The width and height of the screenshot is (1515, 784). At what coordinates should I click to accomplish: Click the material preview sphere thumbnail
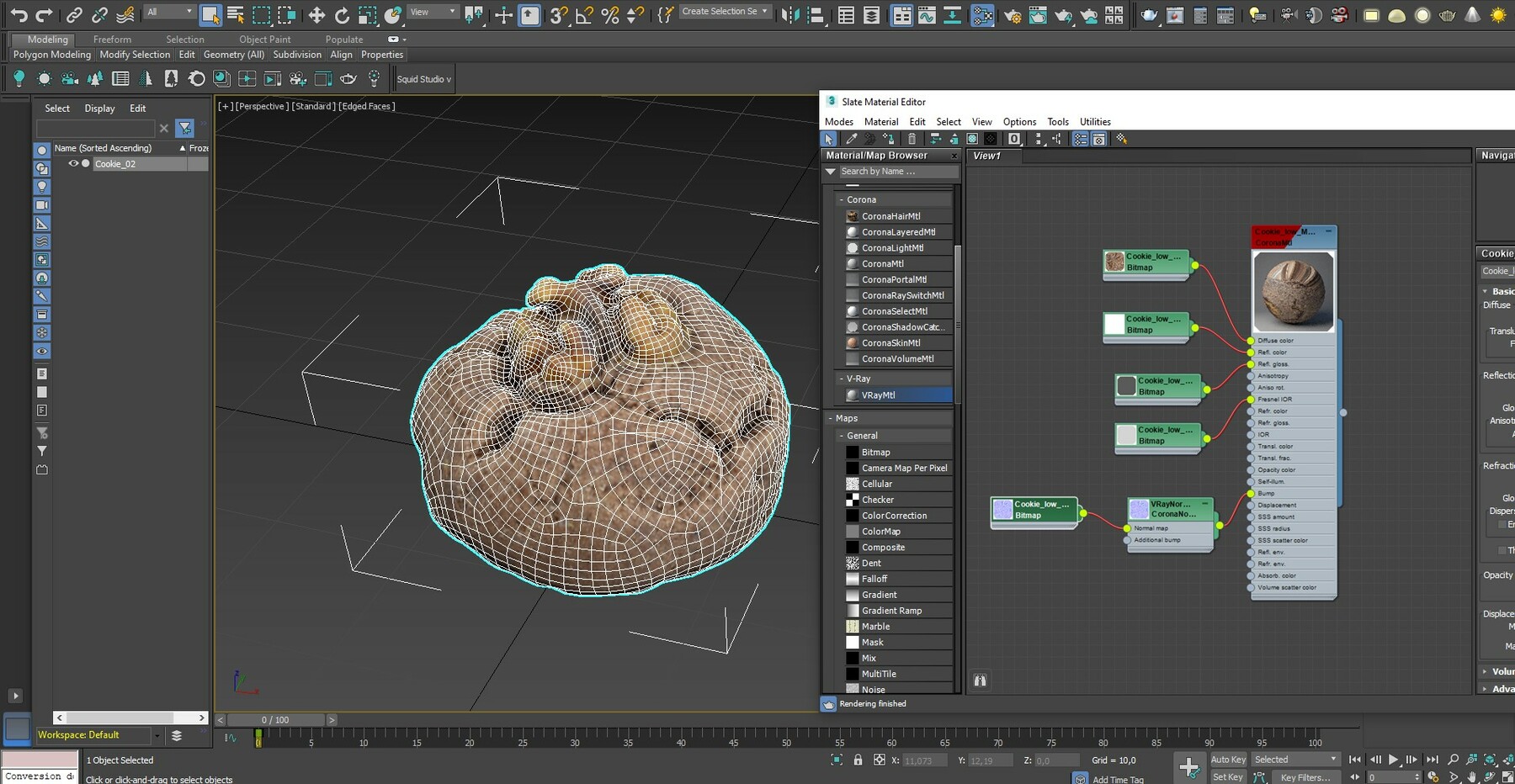click(x=1293, y=291)
